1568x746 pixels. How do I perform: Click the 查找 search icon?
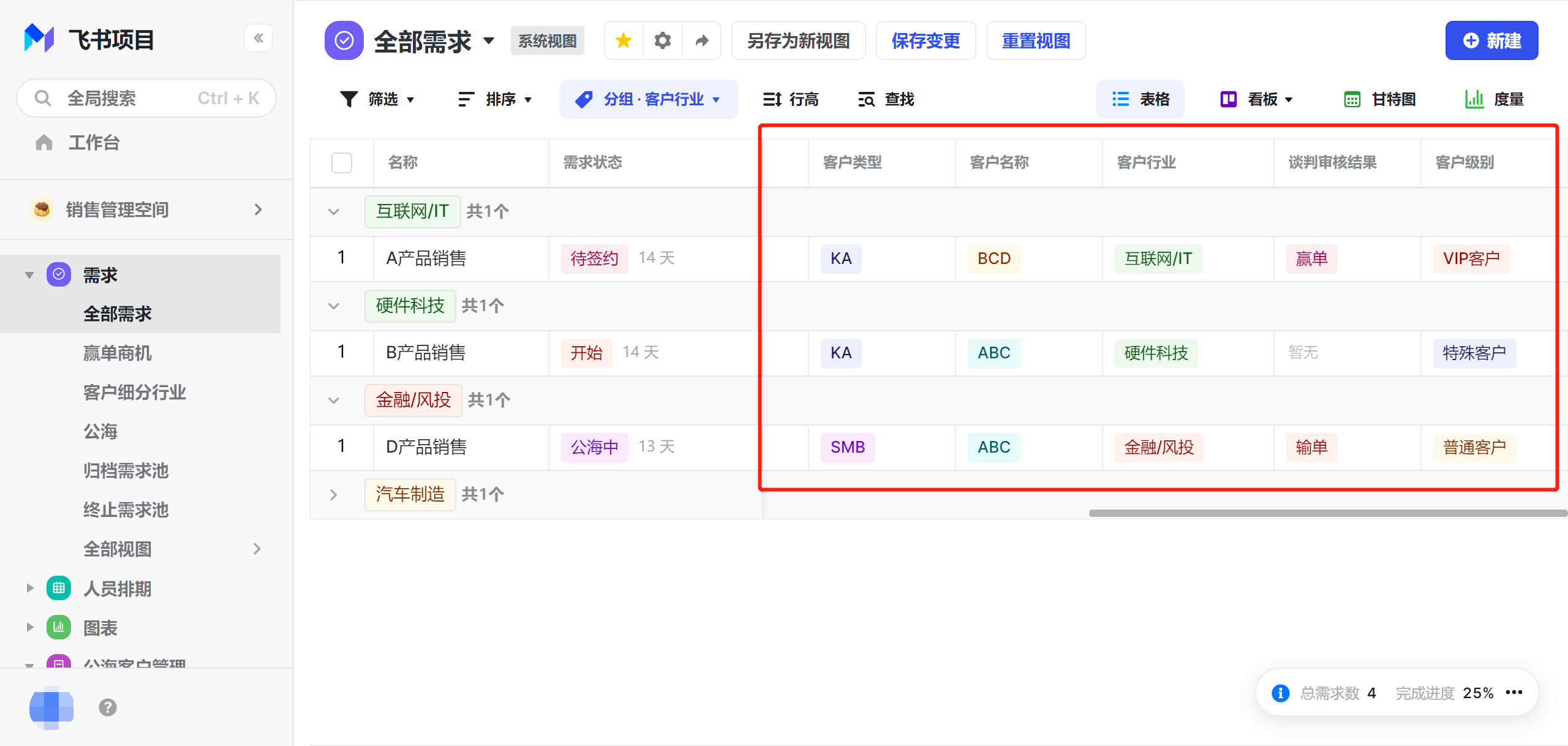(866, 99)
